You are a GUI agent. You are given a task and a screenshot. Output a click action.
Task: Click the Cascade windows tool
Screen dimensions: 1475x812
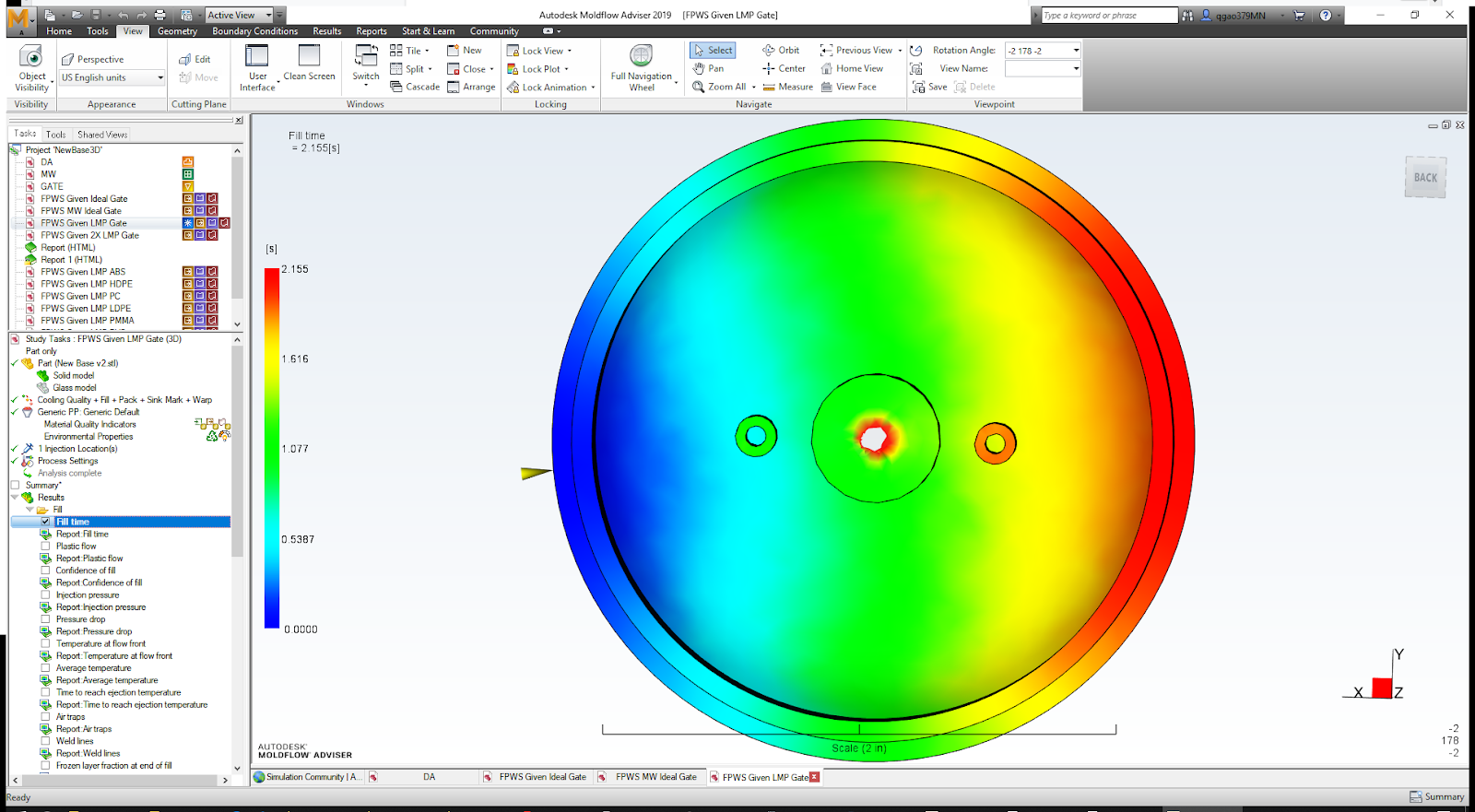[415, 87]
